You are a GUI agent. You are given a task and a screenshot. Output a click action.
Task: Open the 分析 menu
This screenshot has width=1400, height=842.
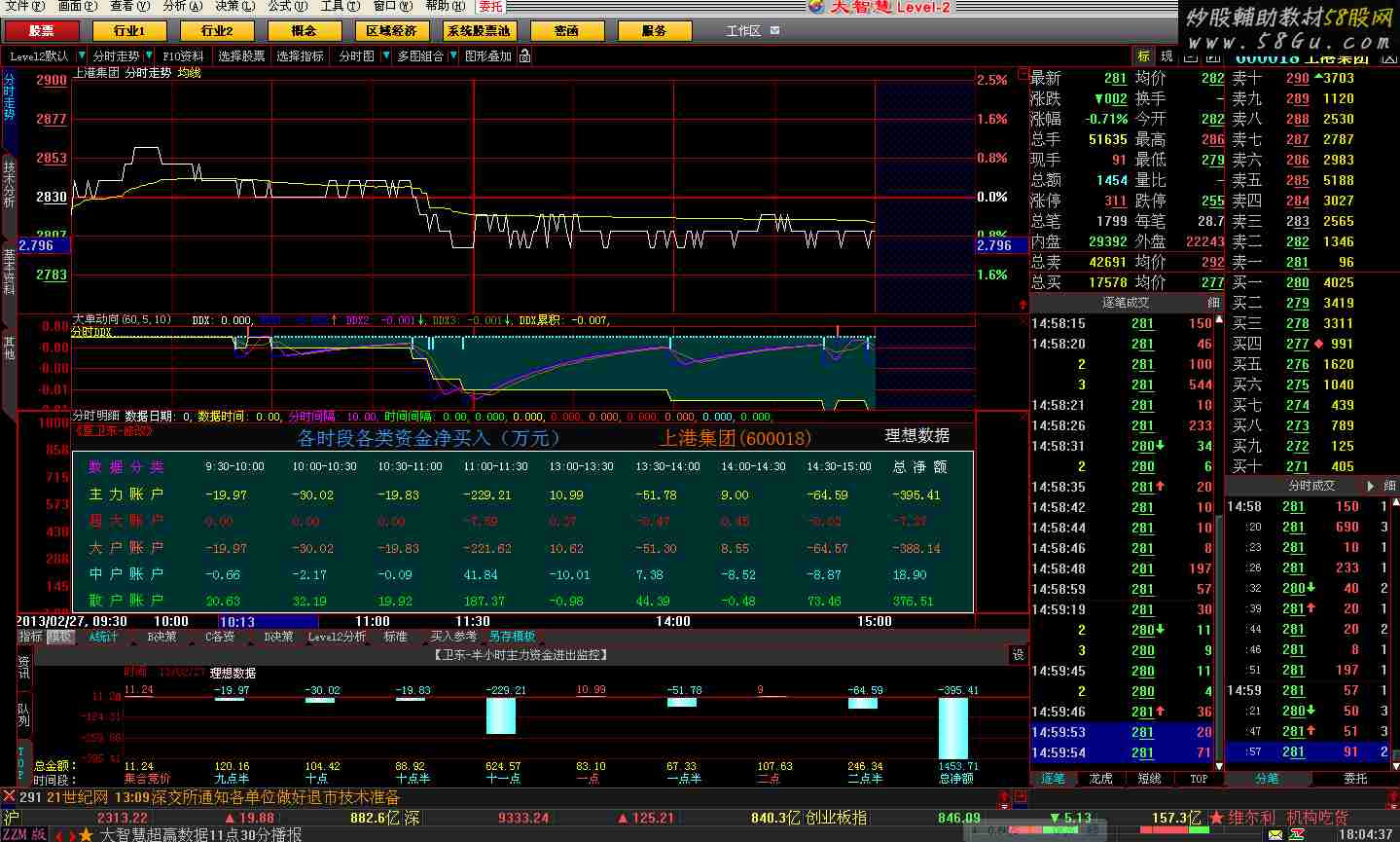coord(181,6)
